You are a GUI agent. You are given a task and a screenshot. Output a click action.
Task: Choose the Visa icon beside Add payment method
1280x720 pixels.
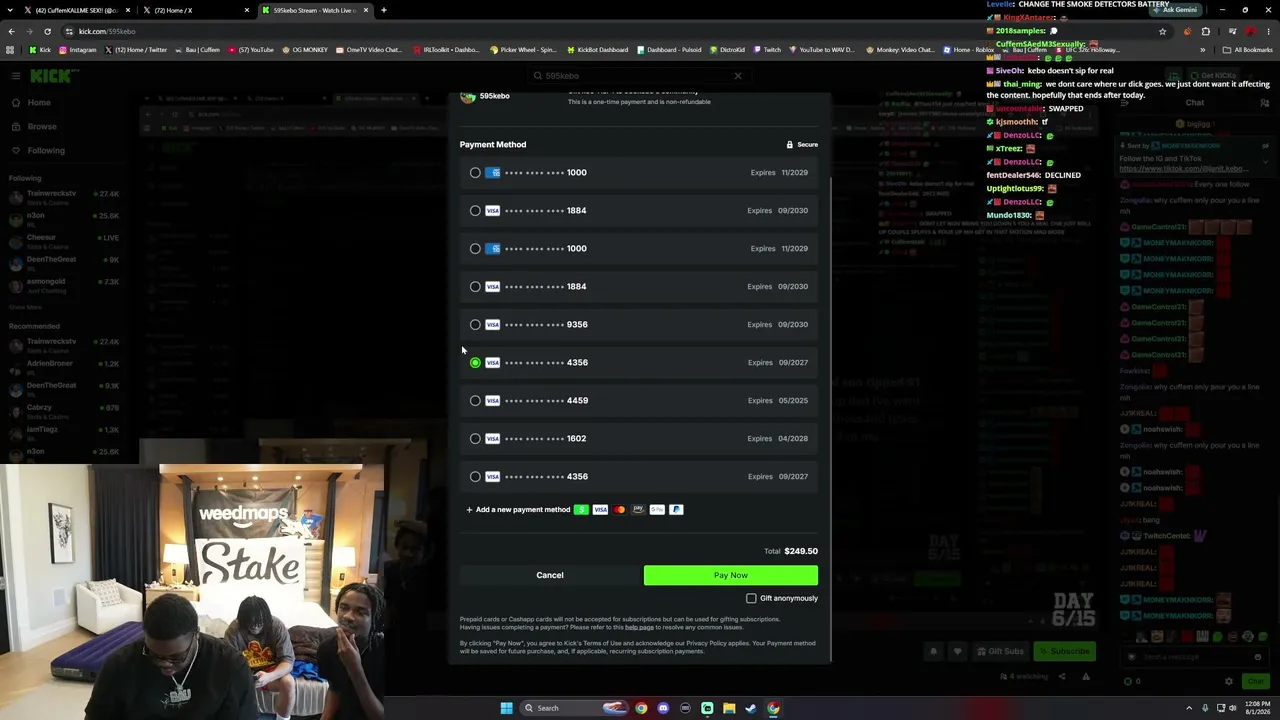click(x=600, y=510)
